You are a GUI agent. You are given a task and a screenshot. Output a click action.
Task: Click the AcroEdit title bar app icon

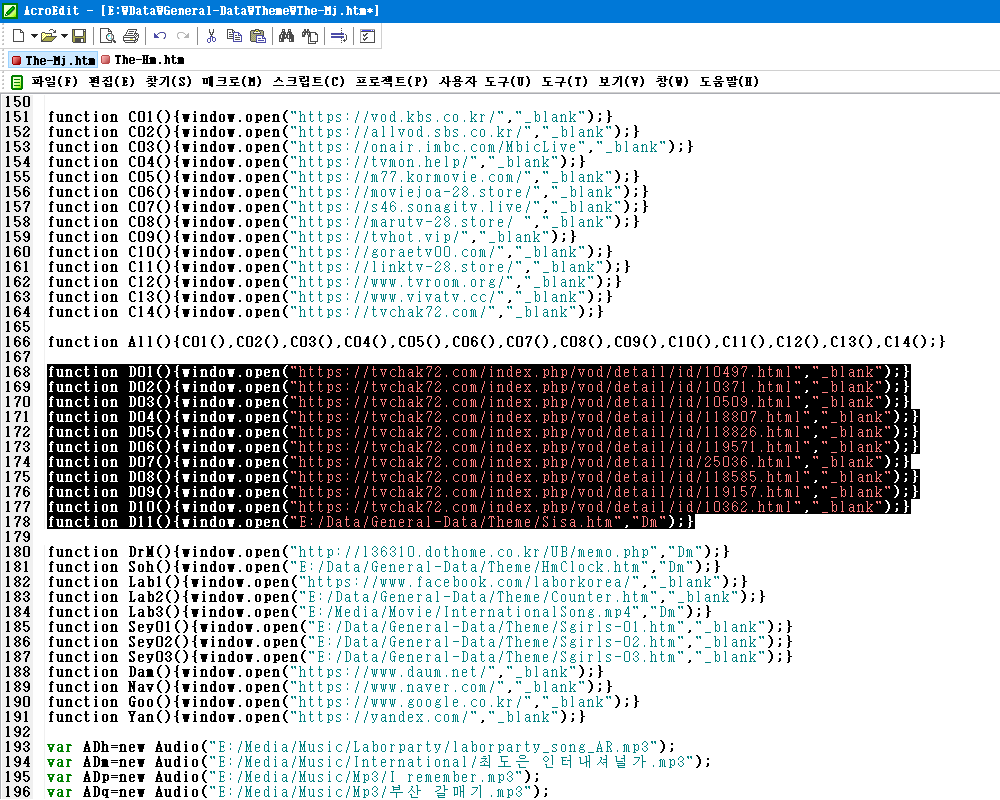pos(10,10)
